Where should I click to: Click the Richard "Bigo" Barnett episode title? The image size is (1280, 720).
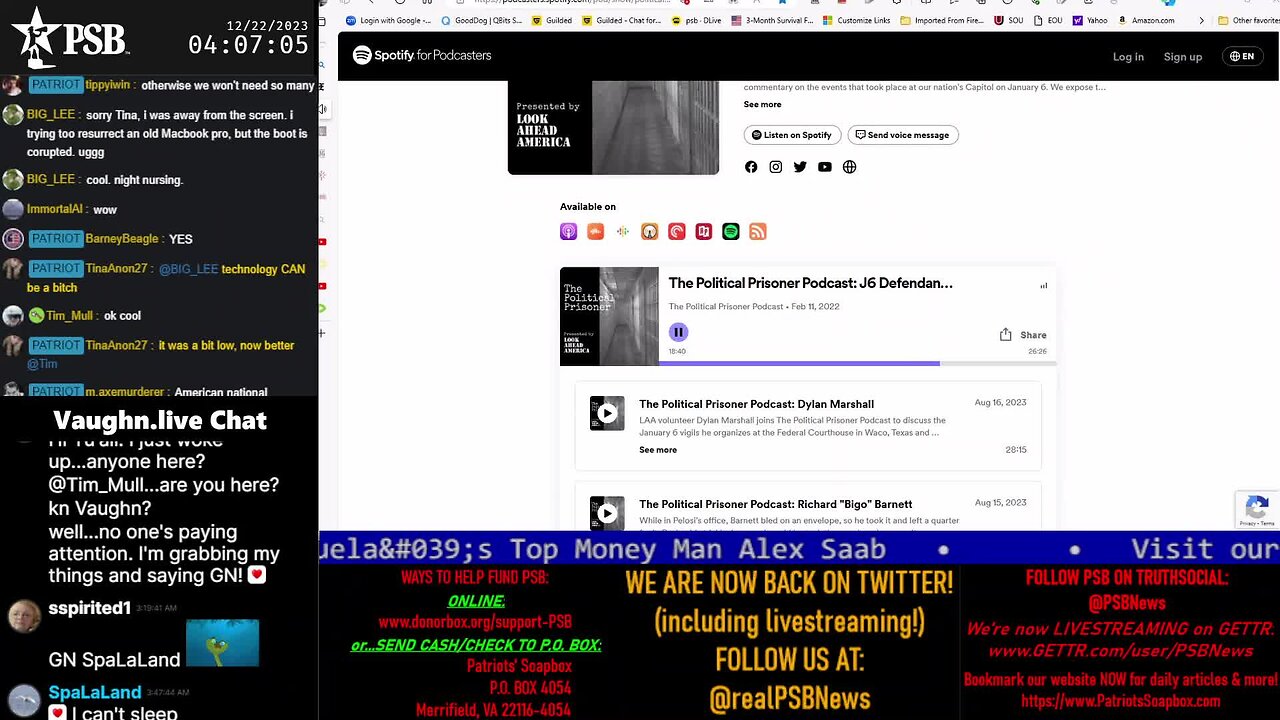coord(775,504)
